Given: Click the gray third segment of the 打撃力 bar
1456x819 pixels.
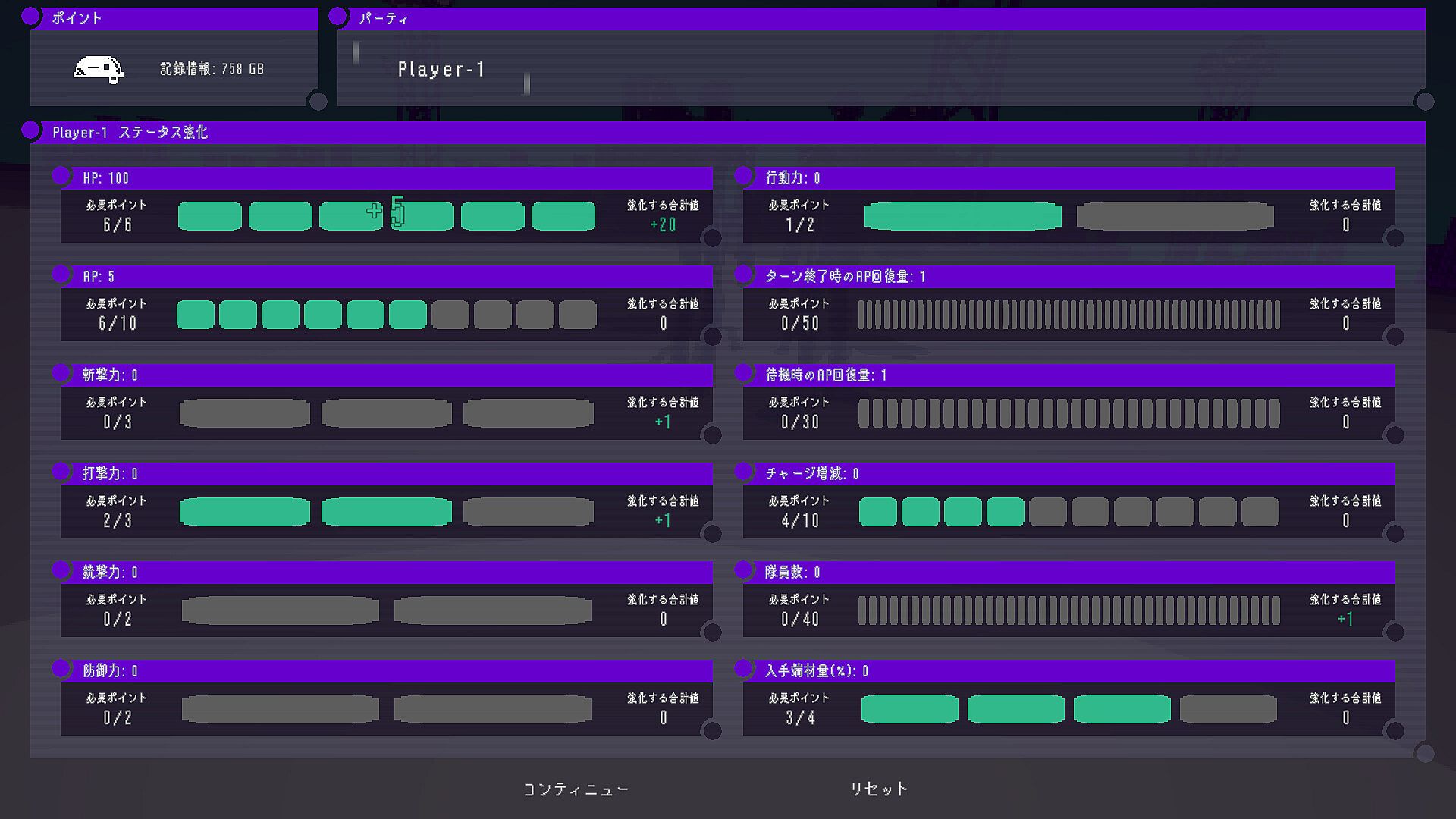Looking at the screenshot, I should tap(529, 512).
